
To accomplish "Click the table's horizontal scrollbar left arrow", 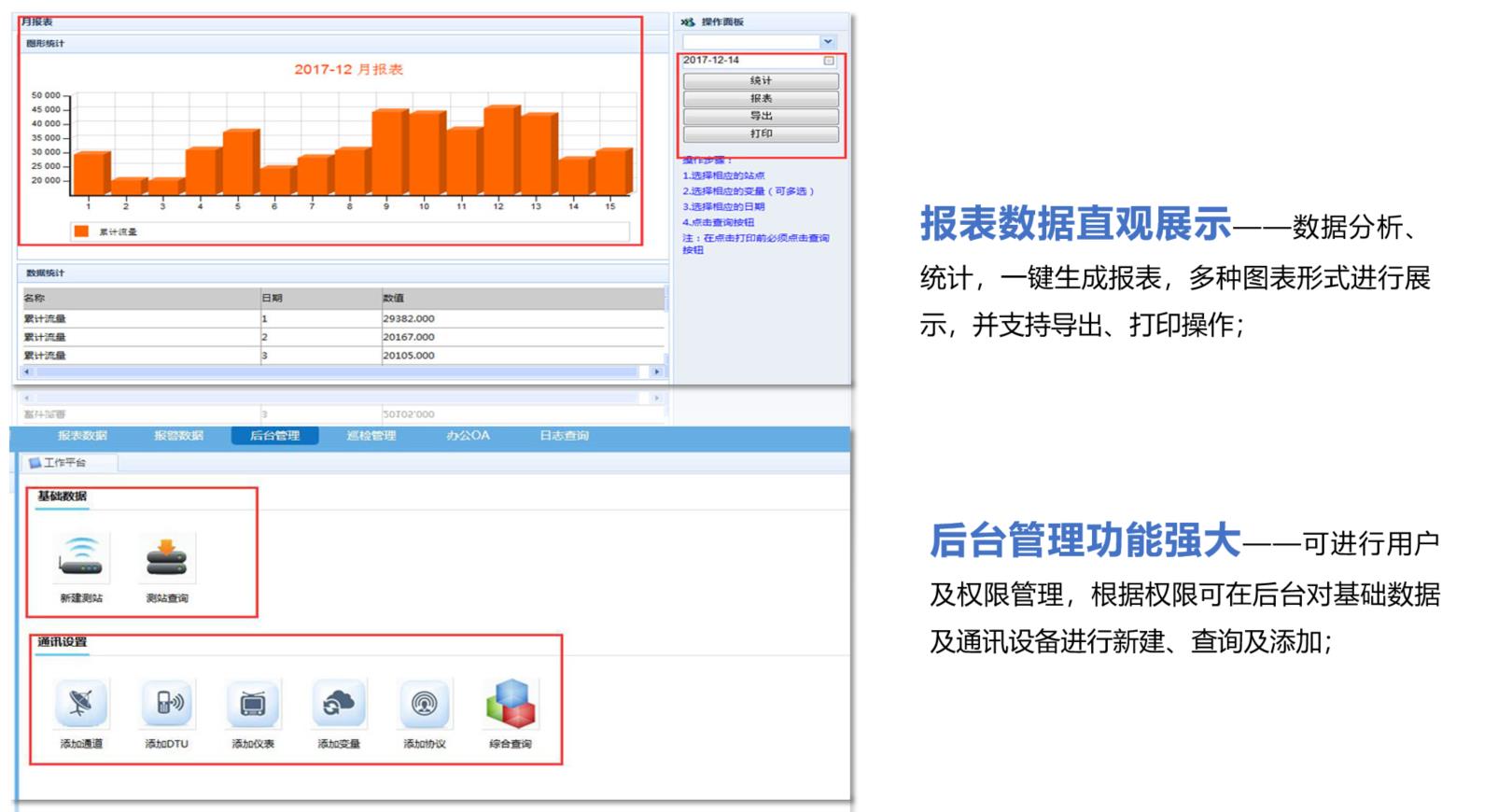I will coord(26,371).
